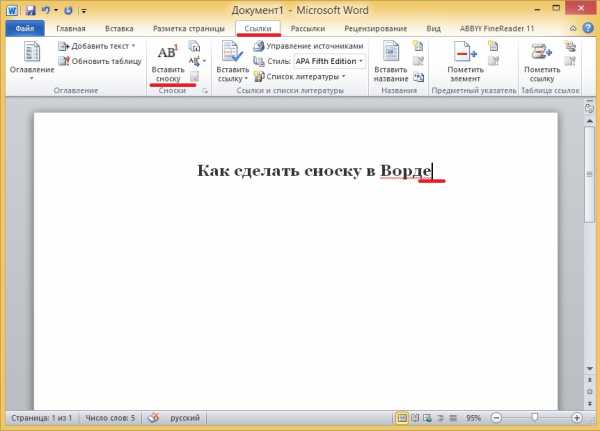
Task: Click Вставить ссылку insert citation button
Action: click(233, 62)
